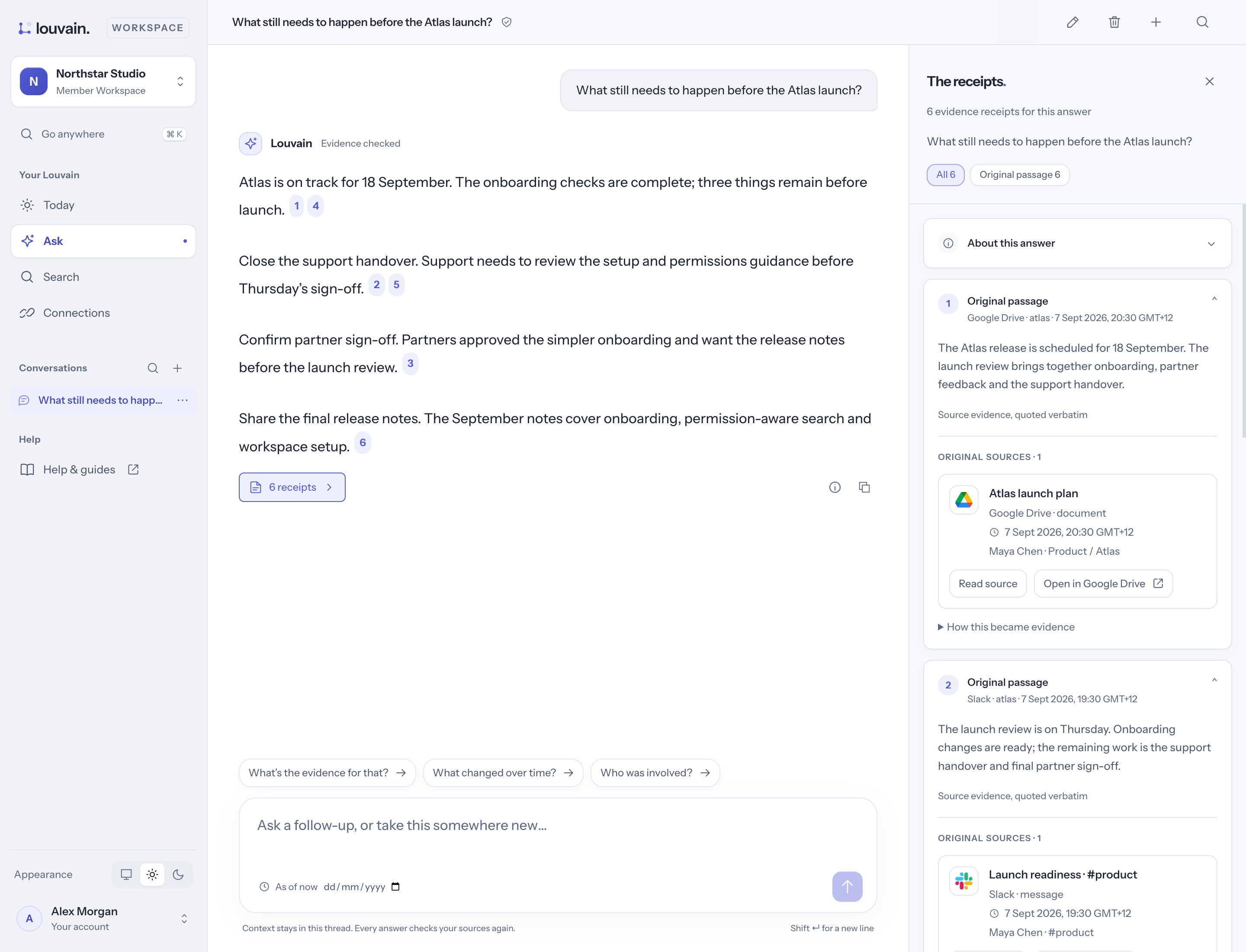Close the receipts panel
Image resolution: width=1246 pixels, height=952 pixels.
coord(1209,82)
